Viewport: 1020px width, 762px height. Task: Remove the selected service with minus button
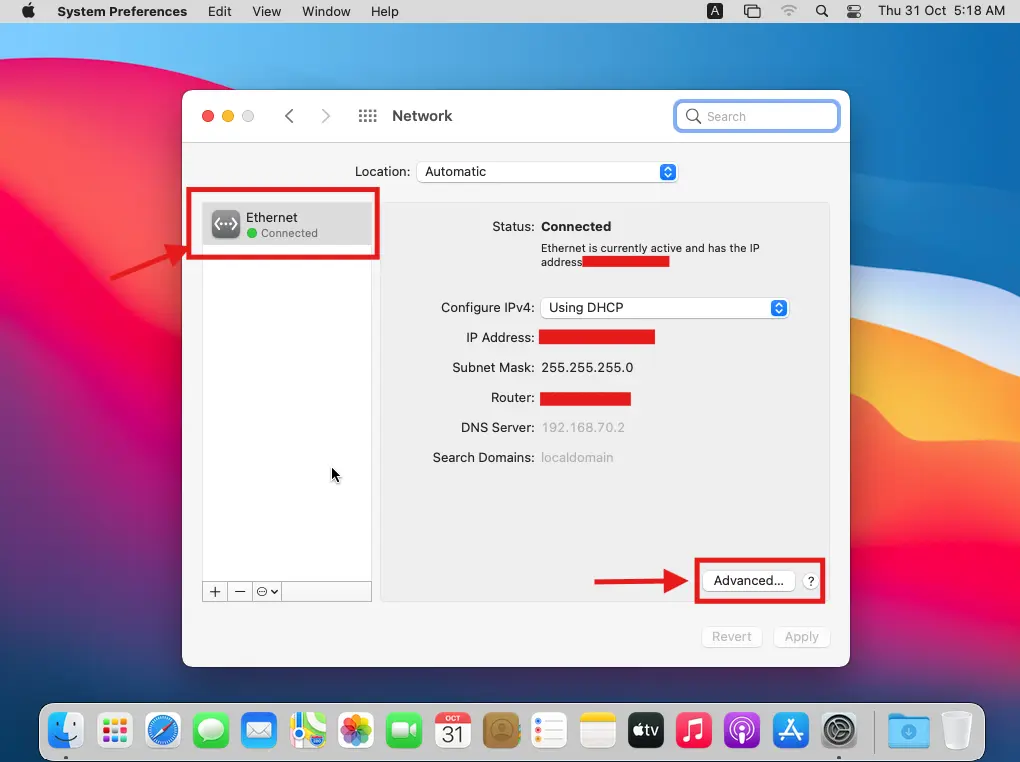point(240,592)
